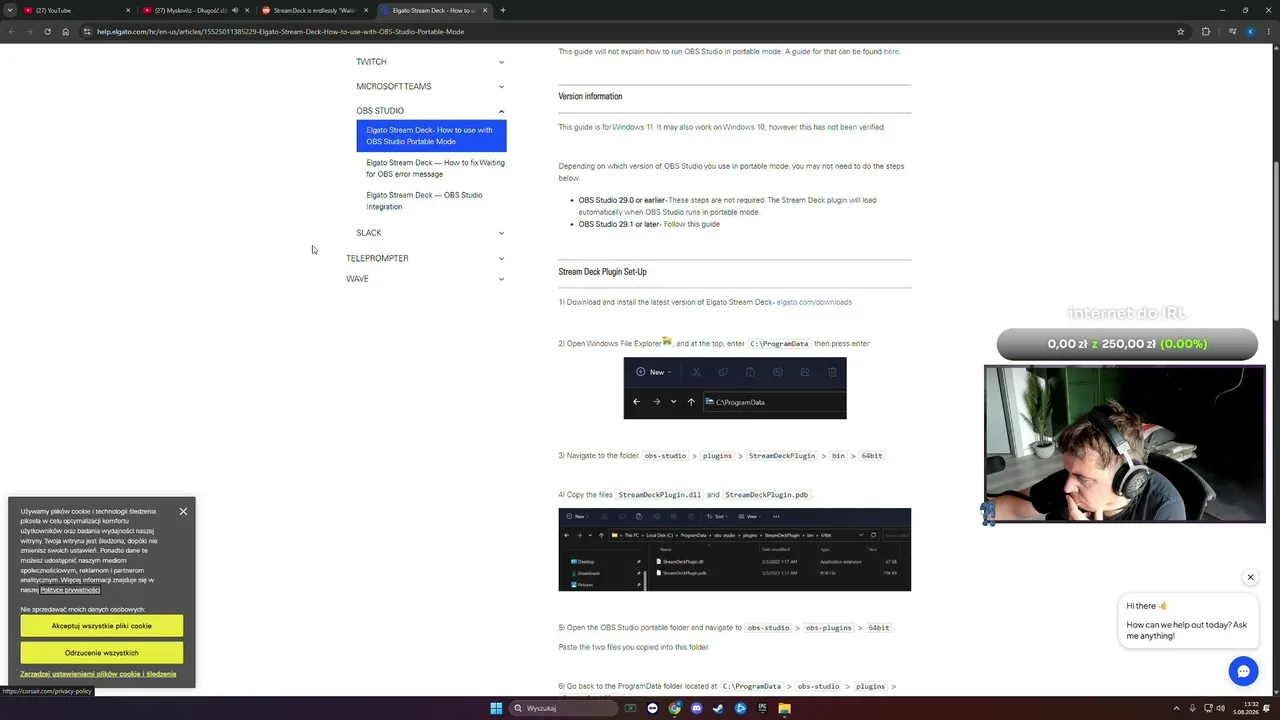Image resolution: width=1280 pixels, height=720 pixels.
Task: Visit the elgato.com/downloads link
Action: coord(814,302)
